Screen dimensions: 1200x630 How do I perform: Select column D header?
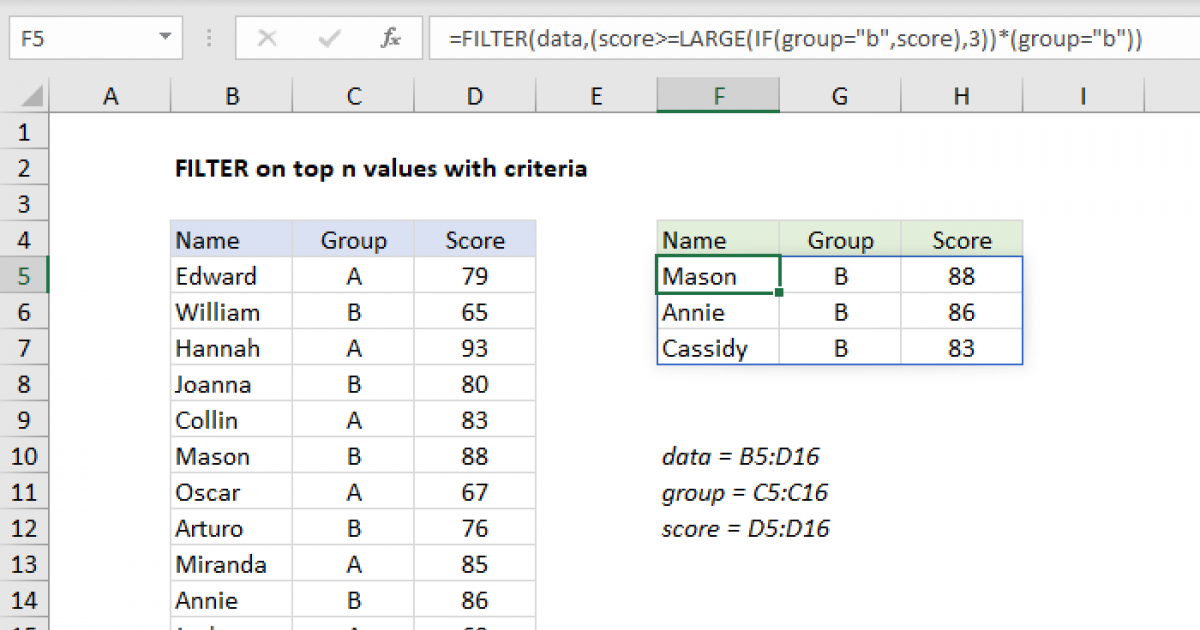coord(475,96)
